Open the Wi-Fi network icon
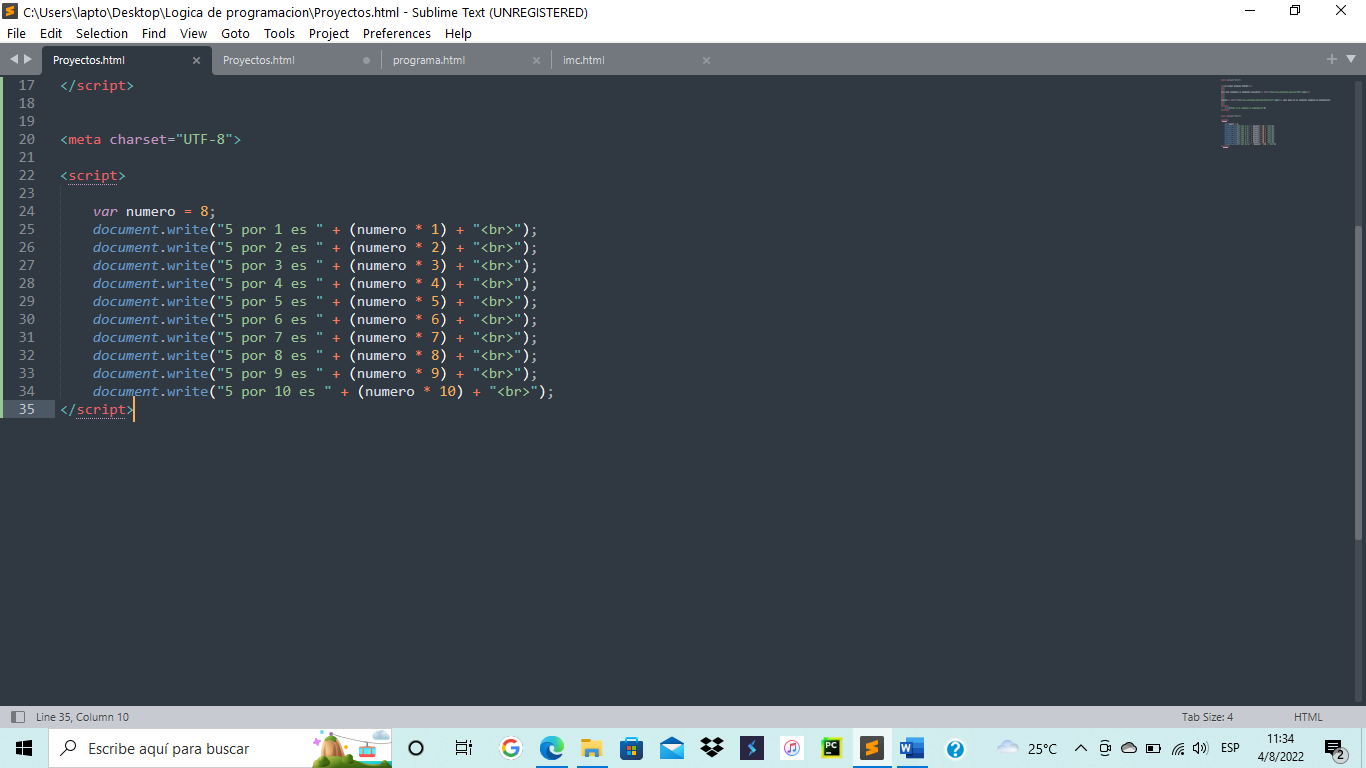 point(1178,748)
